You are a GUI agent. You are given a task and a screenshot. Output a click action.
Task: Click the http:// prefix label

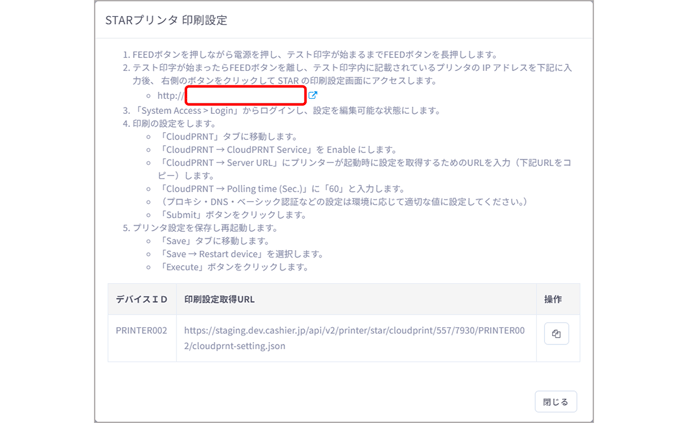(171, 96)
